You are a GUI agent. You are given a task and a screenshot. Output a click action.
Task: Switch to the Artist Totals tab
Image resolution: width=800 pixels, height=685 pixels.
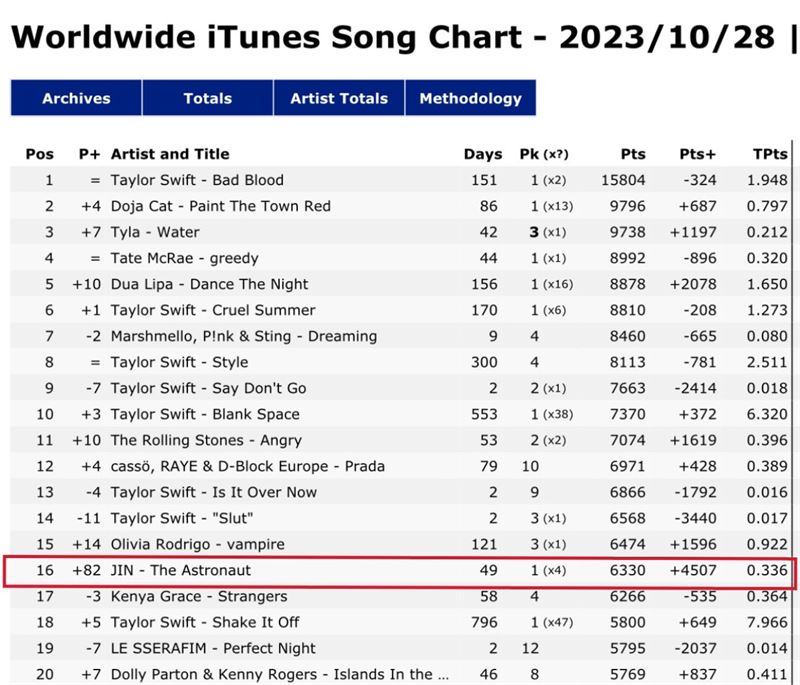click(339, 98)
